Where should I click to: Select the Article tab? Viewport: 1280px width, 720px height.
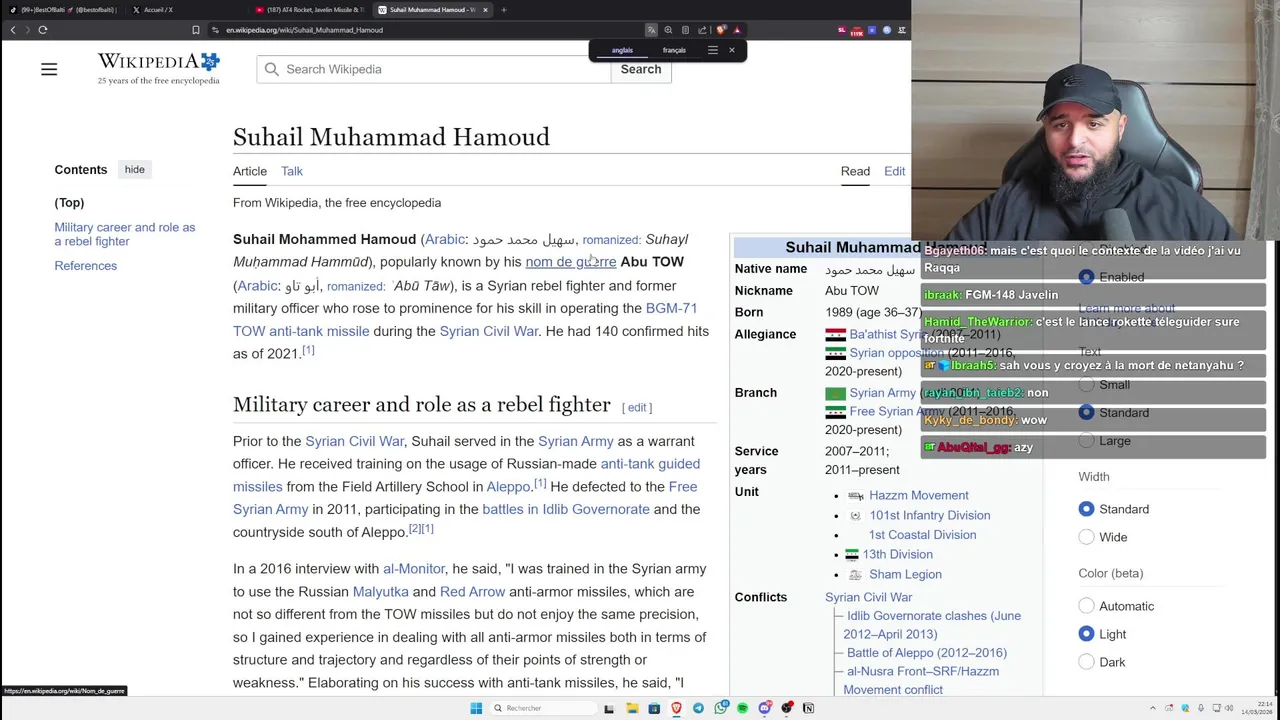click(250, 171)
